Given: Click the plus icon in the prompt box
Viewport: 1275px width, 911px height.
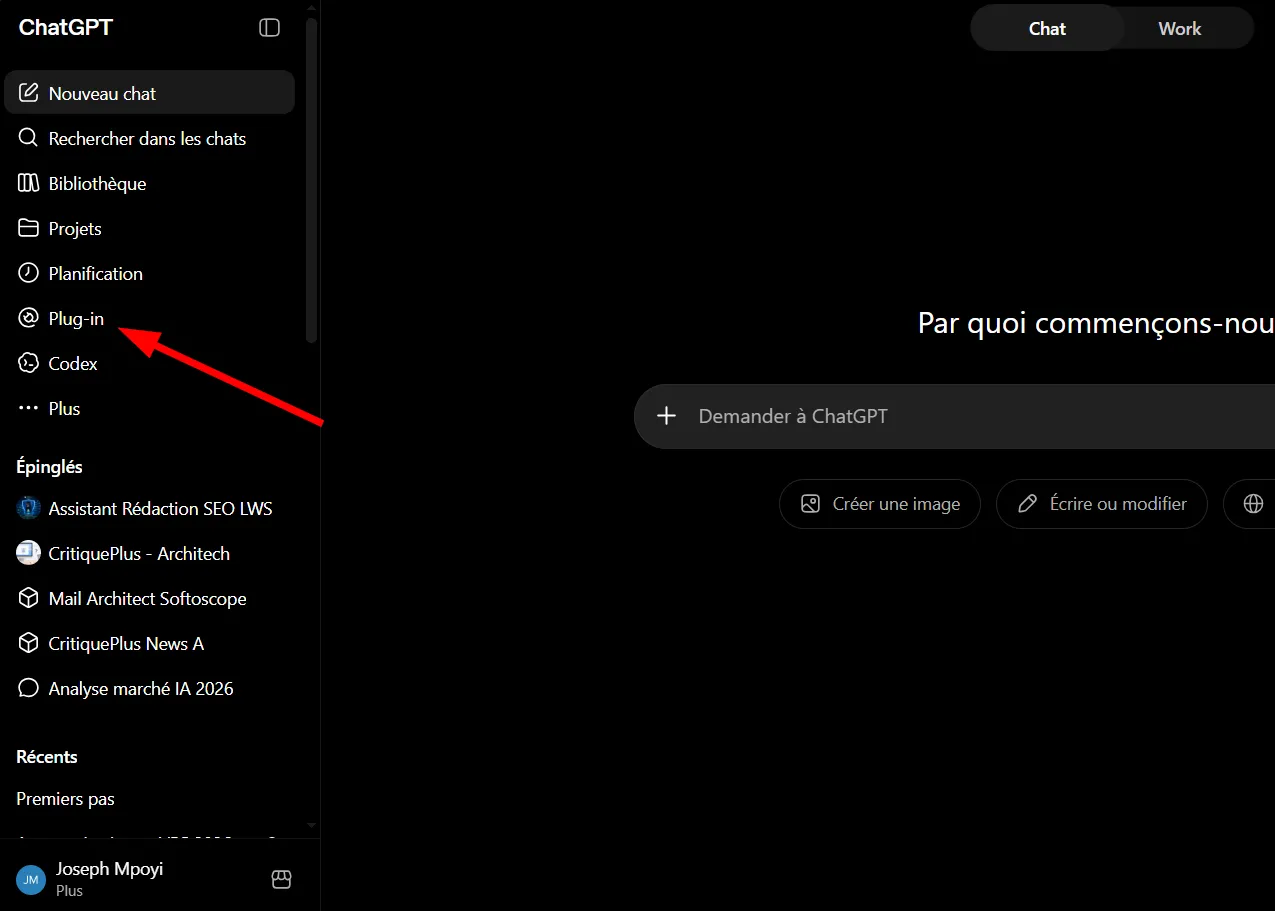Looking at the screenshot, I should tap(667, 416).
